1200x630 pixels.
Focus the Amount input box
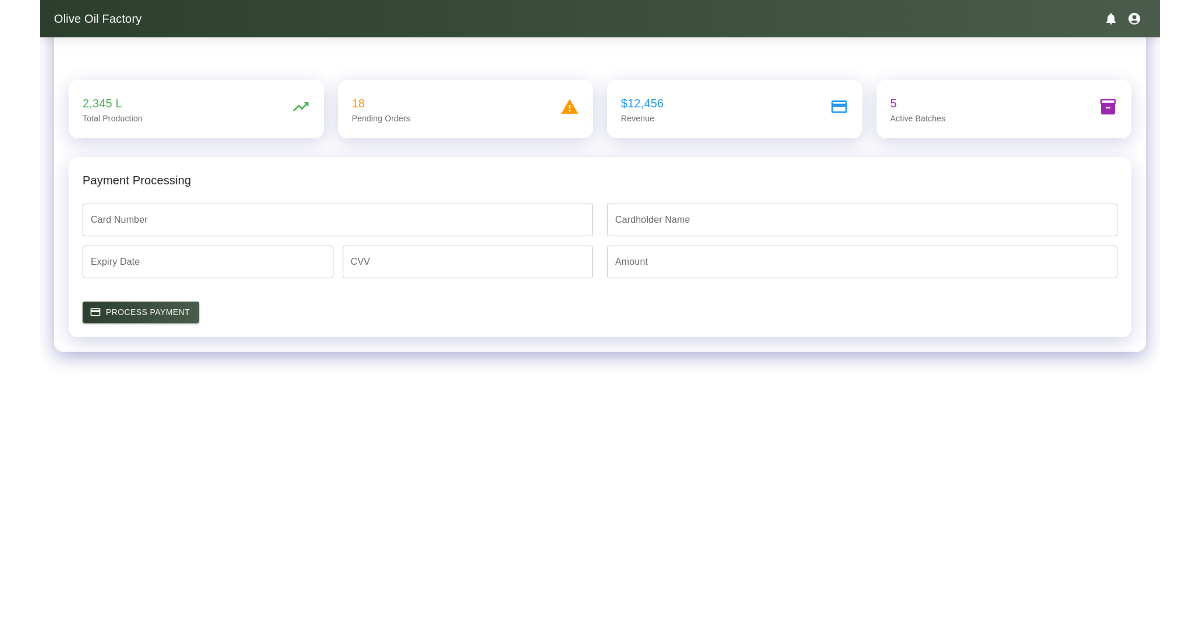(x=862, y=261)
